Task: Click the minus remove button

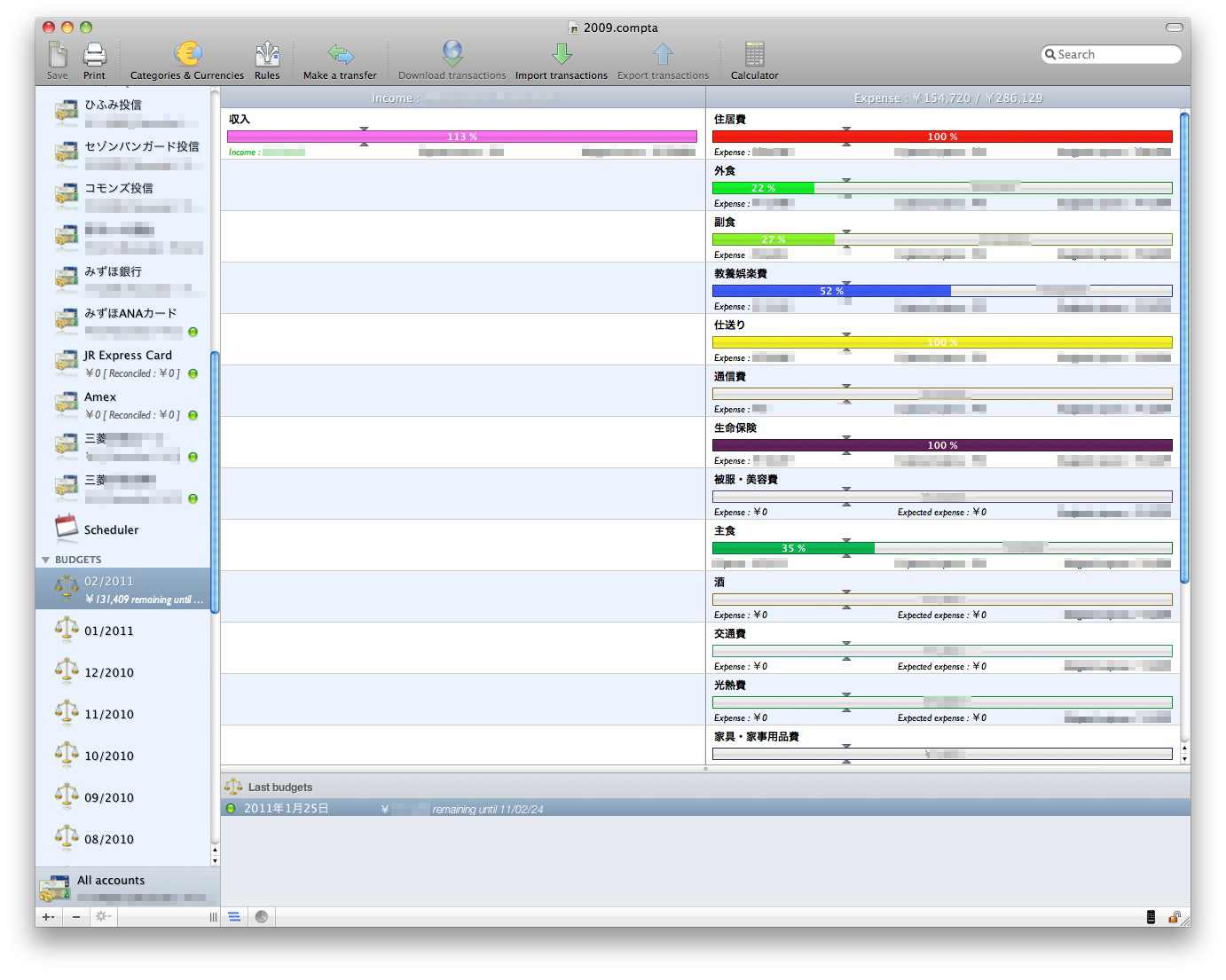Action: [x=76, y=917]
